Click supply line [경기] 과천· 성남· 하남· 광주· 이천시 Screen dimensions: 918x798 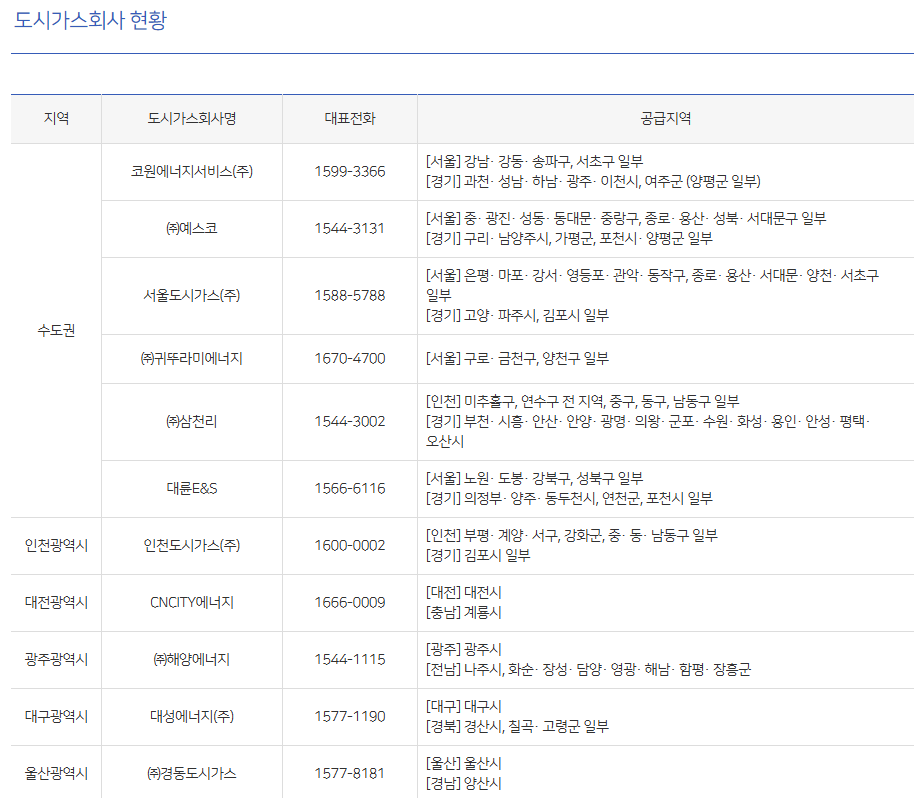coord(593,181)
